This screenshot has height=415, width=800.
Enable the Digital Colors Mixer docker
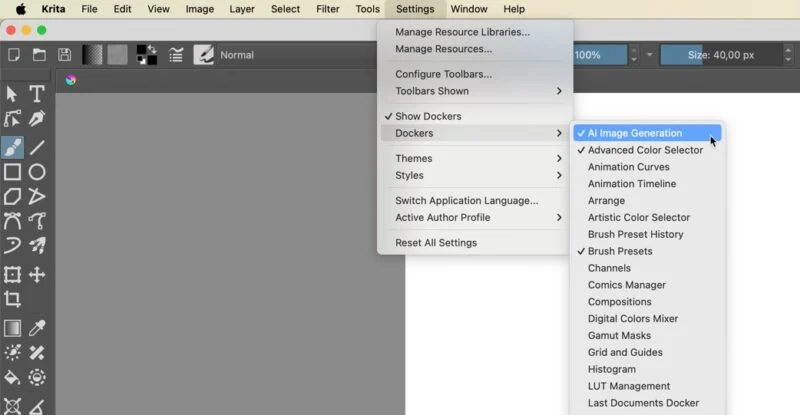coord(647,319)
